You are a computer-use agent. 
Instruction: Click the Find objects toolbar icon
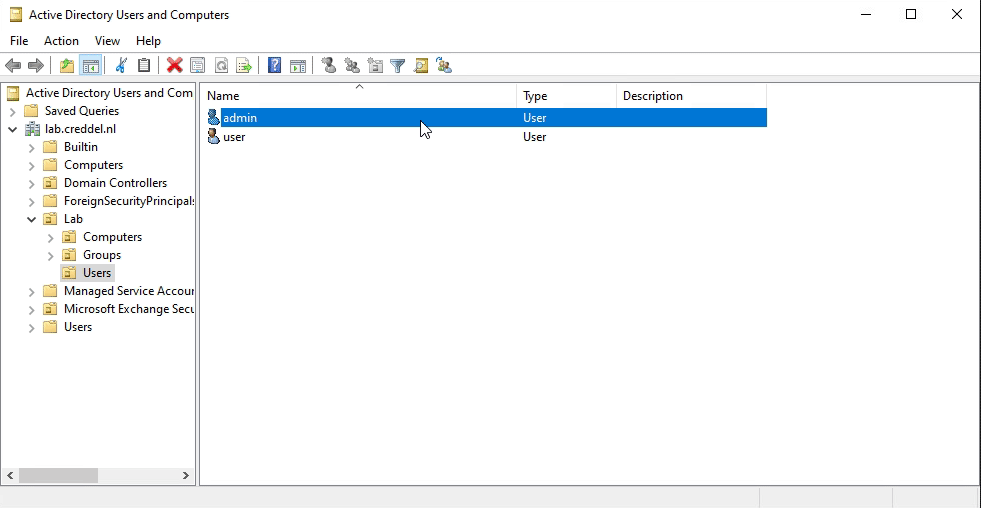[421, 66]
